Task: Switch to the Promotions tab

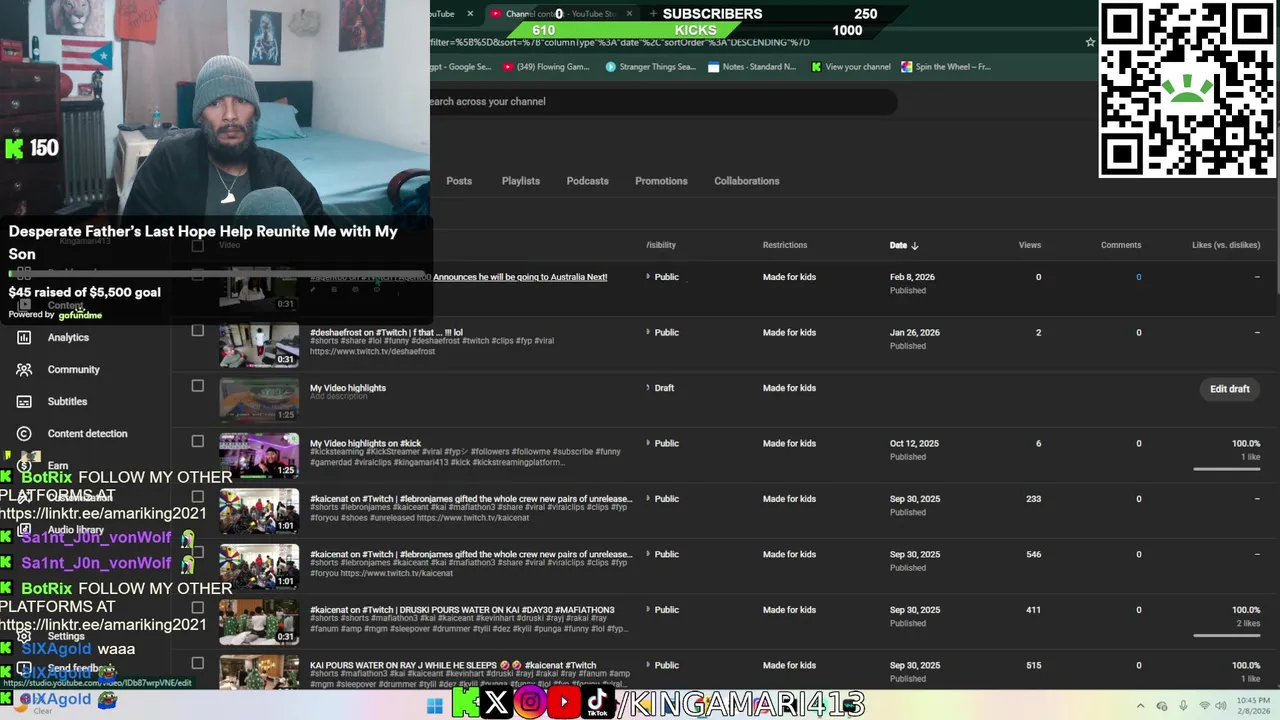Action: 661,181
